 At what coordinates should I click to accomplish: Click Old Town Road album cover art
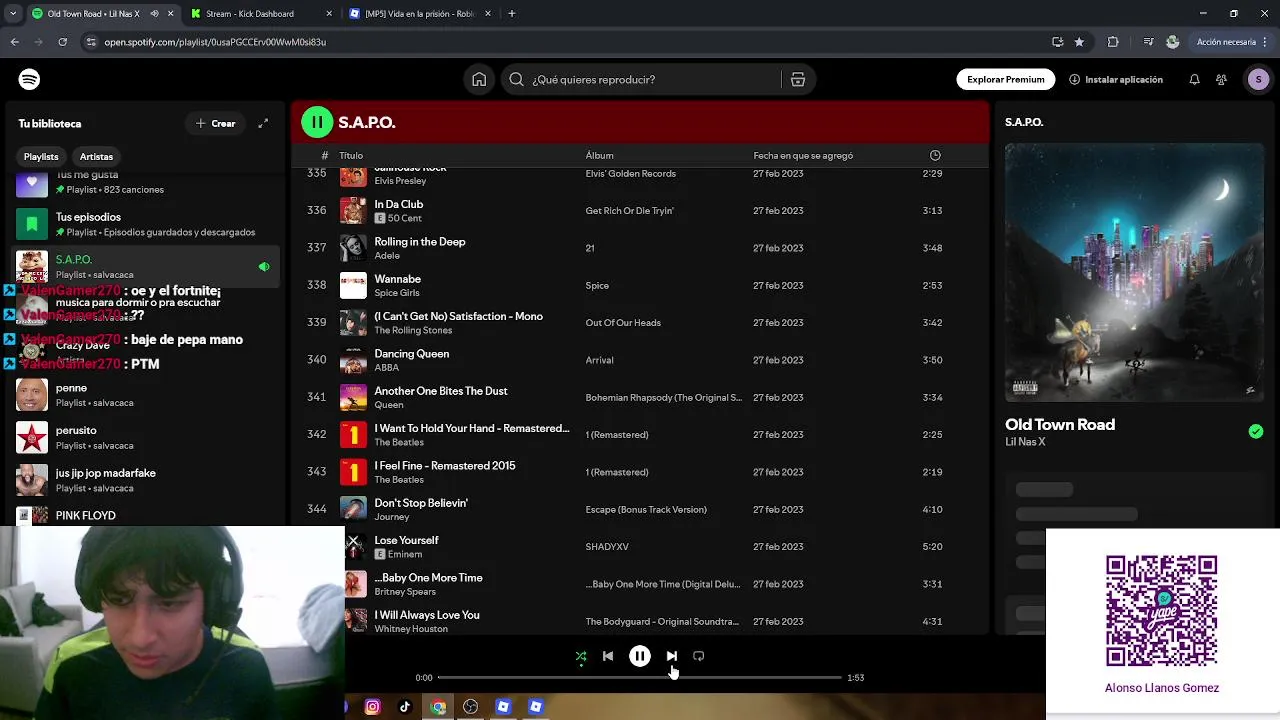pyautogui.click(x=1134, y=272)
